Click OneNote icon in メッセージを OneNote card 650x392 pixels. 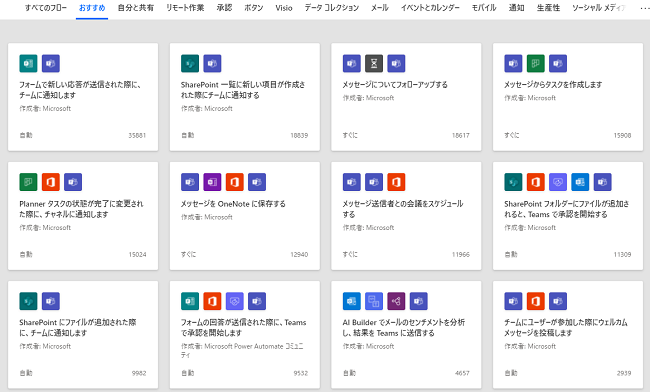point(212,182)
